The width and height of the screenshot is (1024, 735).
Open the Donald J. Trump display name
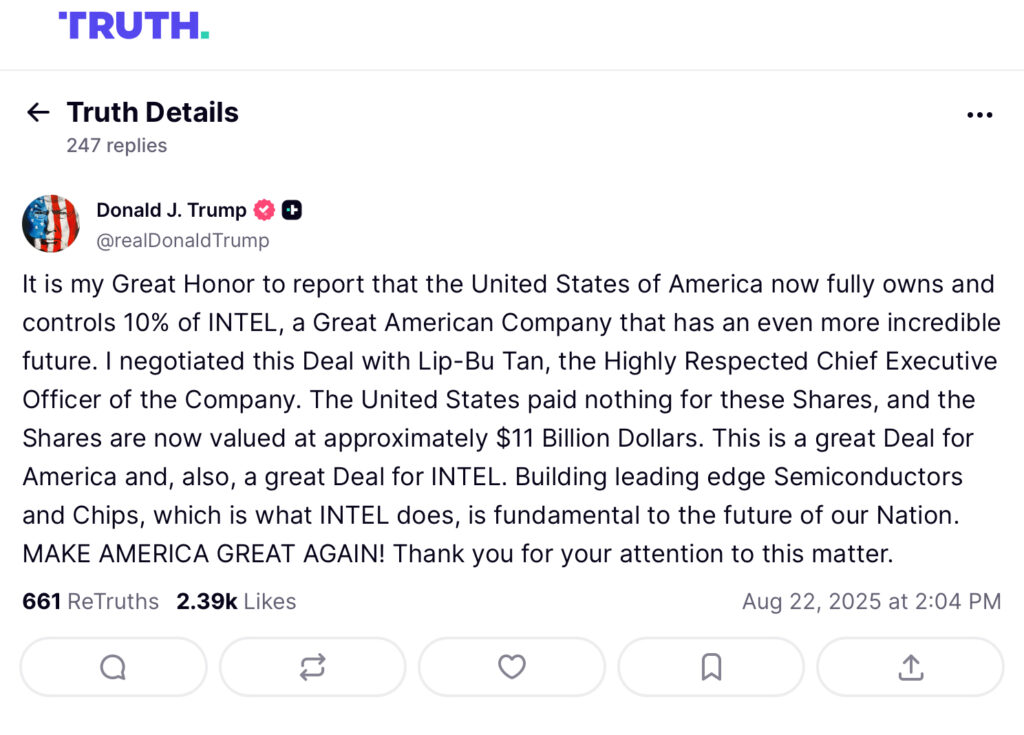pyautogui.click(x=172, y=210)
